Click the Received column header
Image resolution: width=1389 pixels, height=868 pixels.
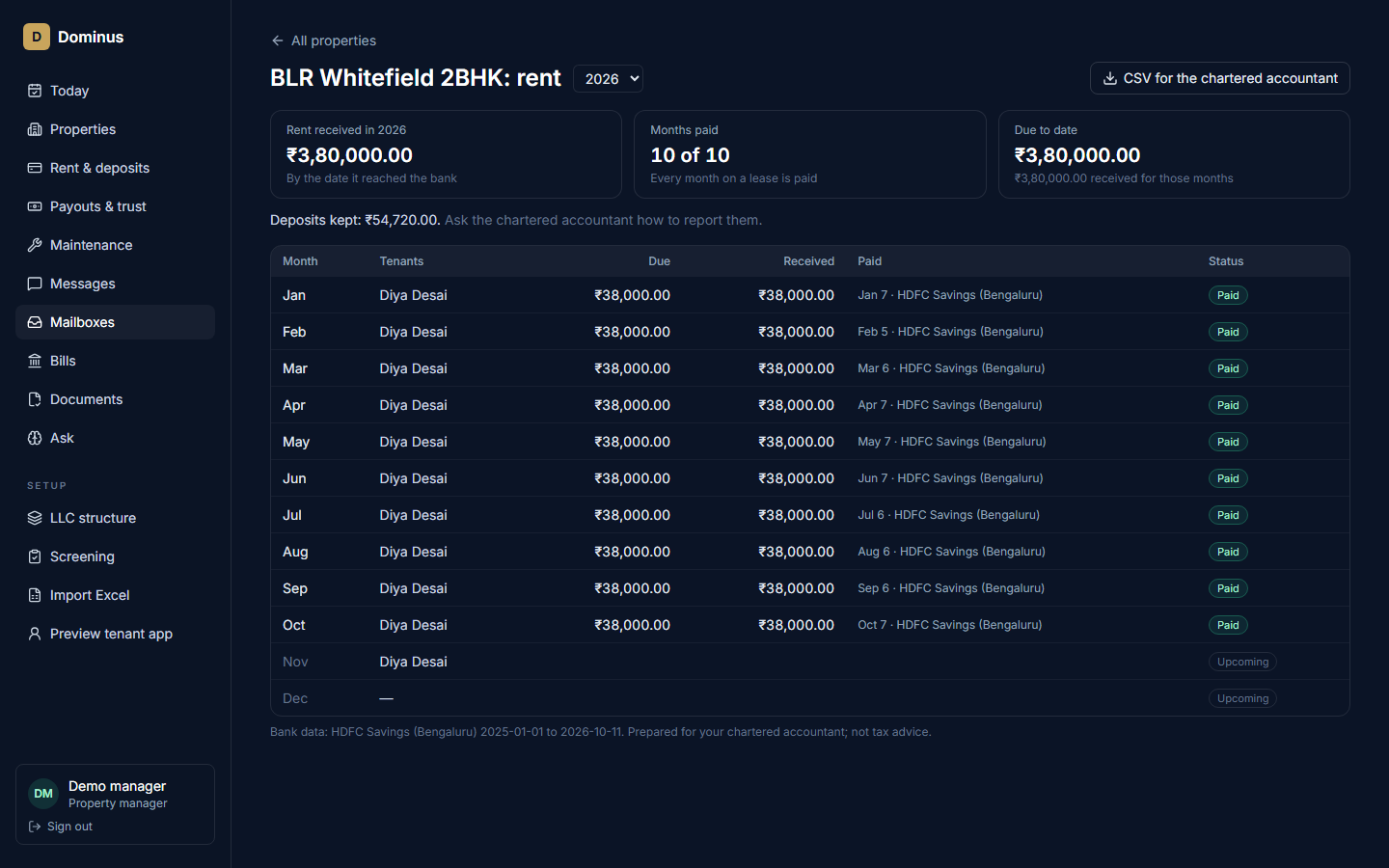pyautogui.click(x=808, y=261)
